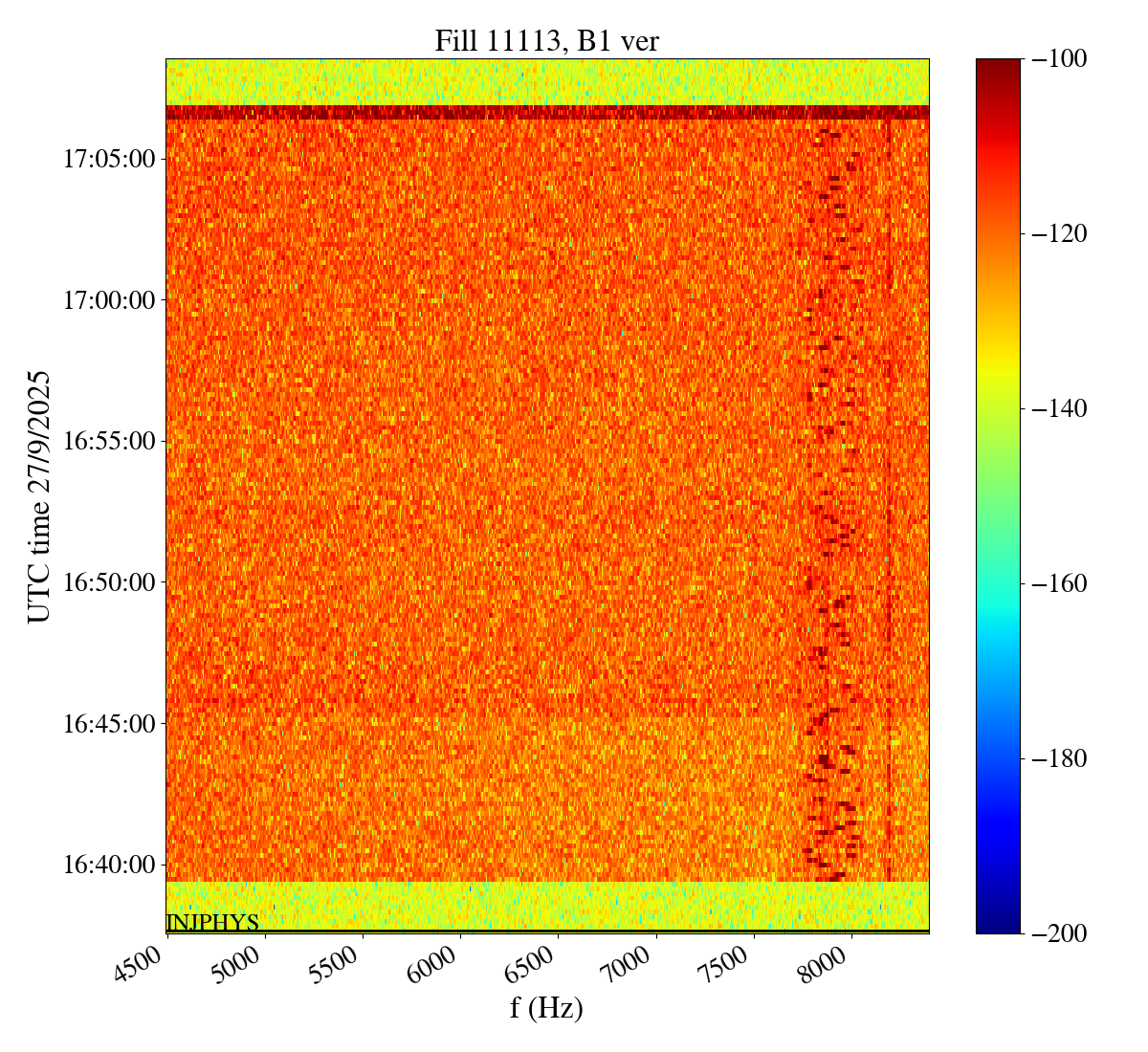Click the "UTC time 27/9/2025" y-axis label

point(39,496)
